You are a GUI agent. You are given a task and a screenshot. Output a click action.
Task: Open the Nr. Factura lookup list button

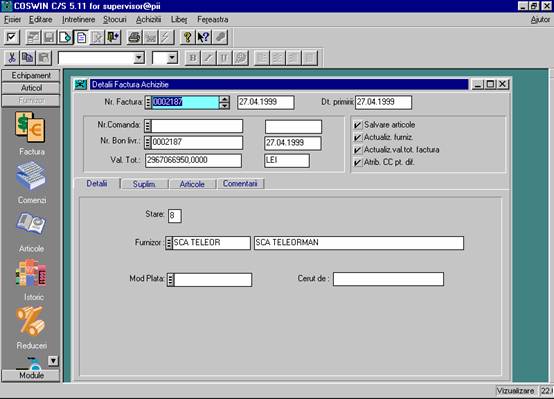pyautogui.click(x=148, y=102)
